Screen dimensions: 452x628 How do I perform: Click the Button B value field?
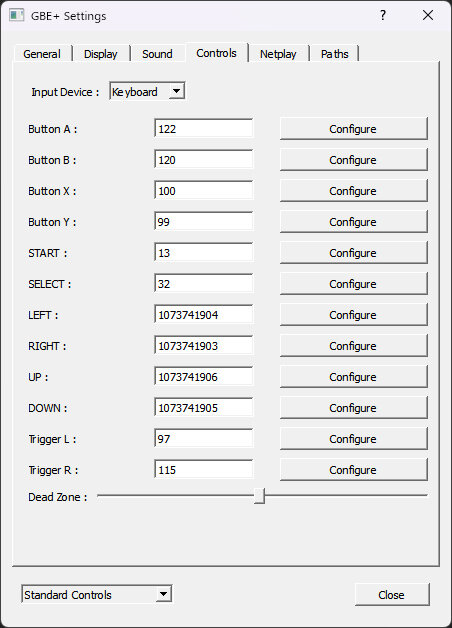tap(204, 160)
